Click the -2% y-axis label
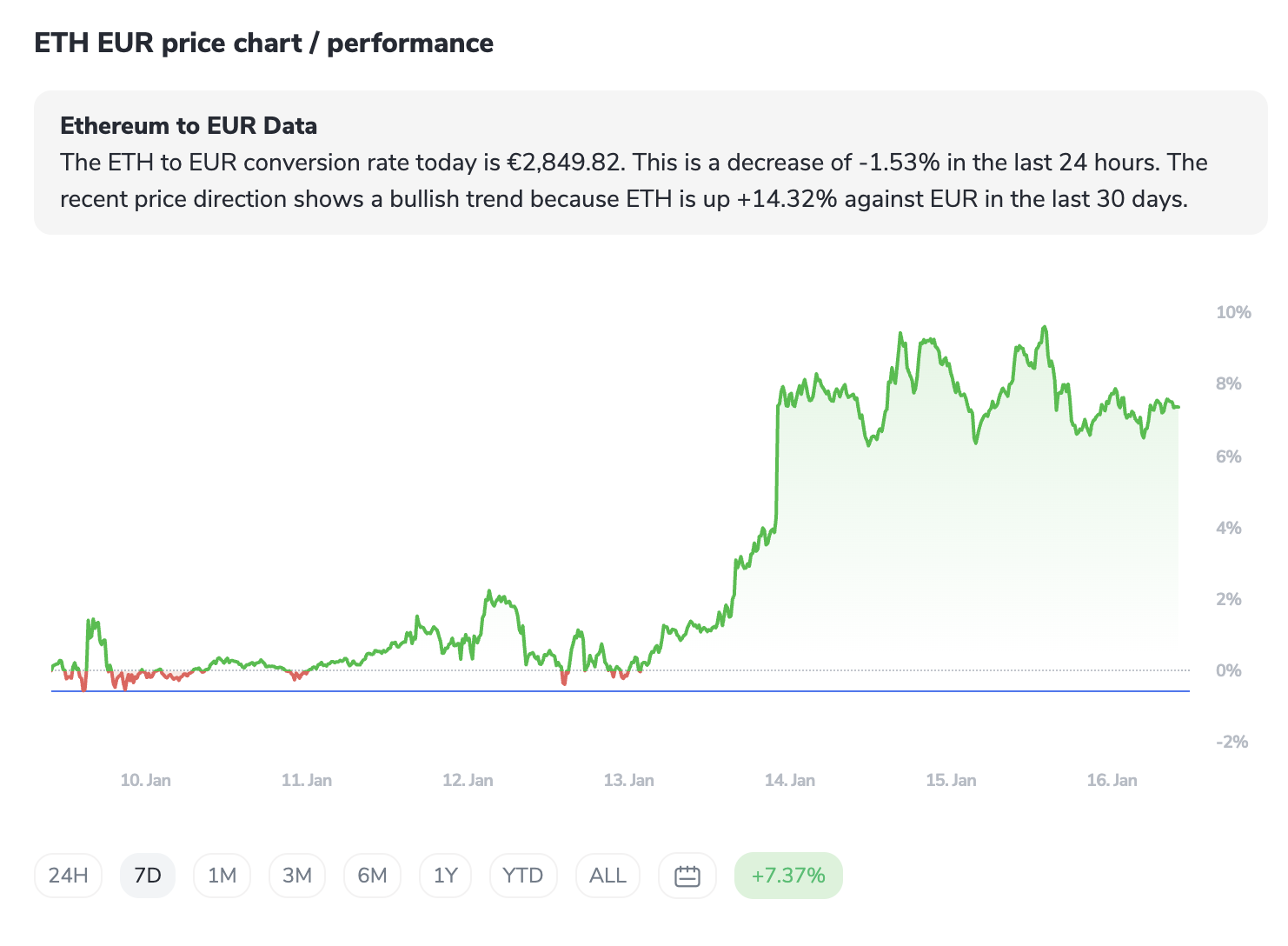 [1232, 742]
